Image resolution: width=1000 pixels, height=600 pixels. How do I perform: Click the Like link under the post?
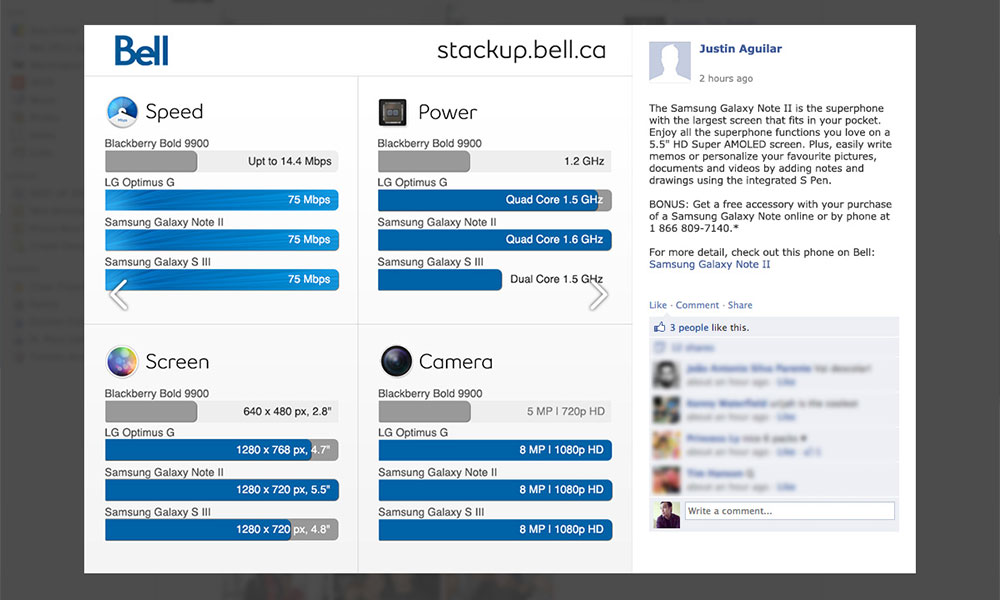pos(658,305)
